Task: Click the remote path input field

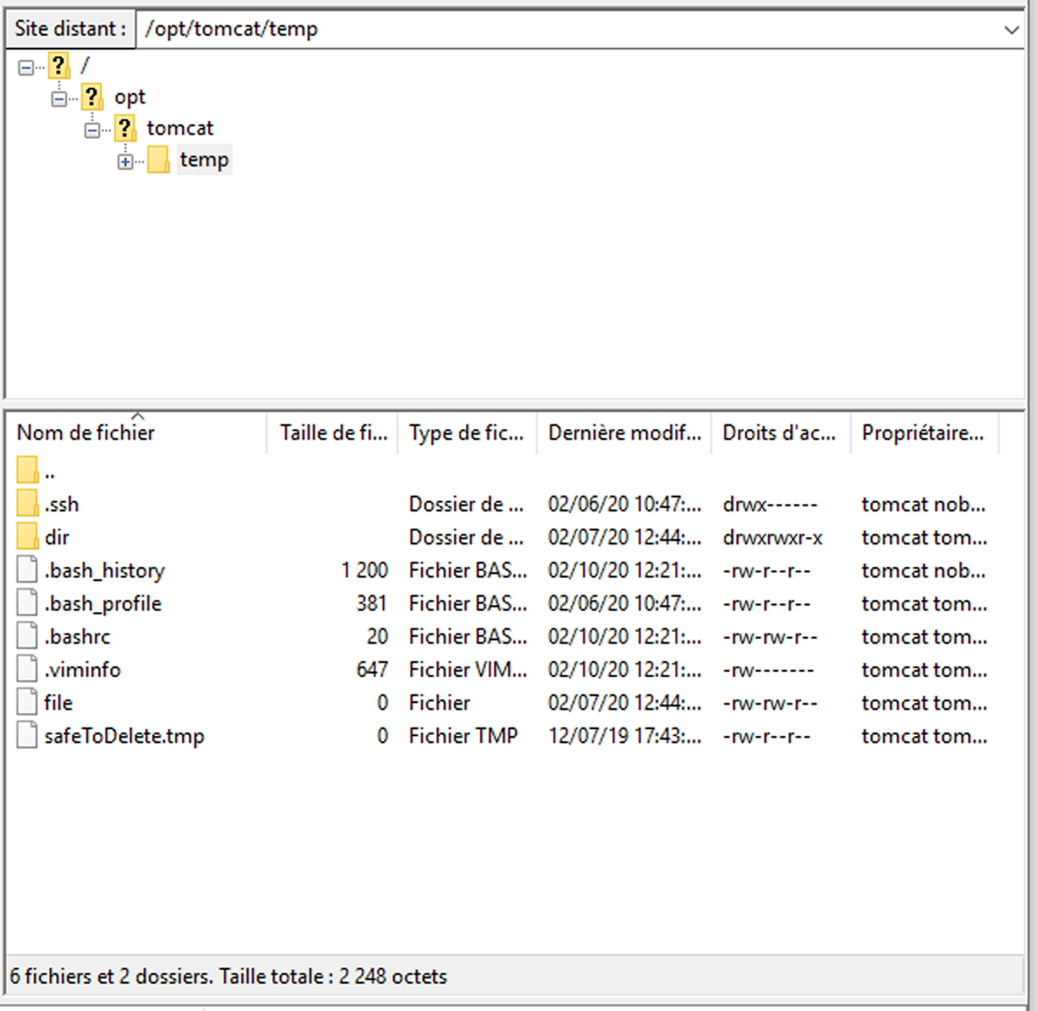Action: pos(570,30)
